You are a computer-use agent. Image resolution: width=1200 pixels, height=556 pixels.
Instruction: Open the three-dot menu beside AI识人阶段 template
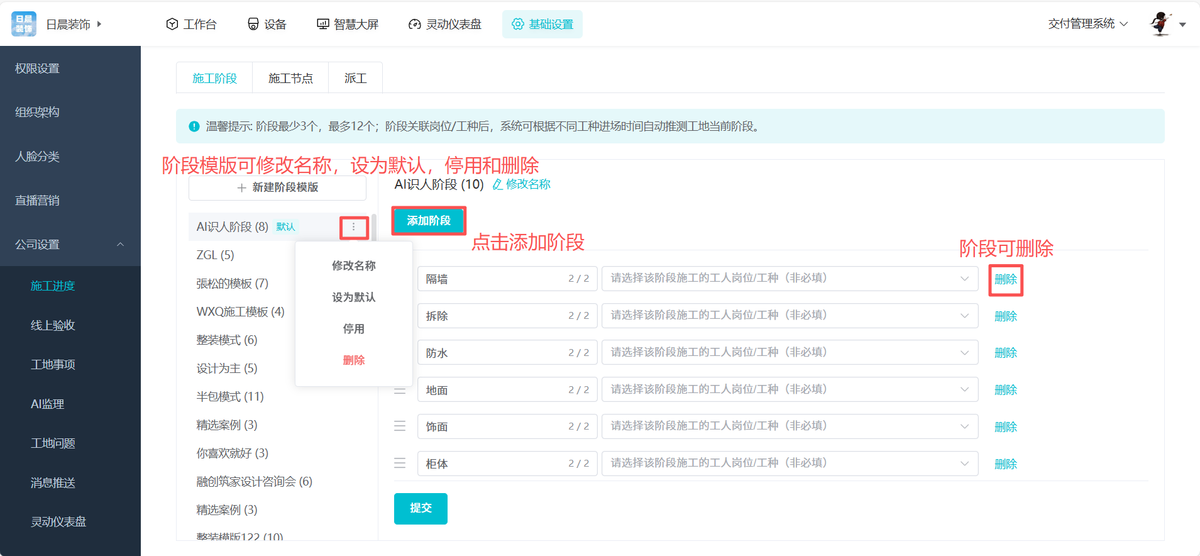pos(352,227)
